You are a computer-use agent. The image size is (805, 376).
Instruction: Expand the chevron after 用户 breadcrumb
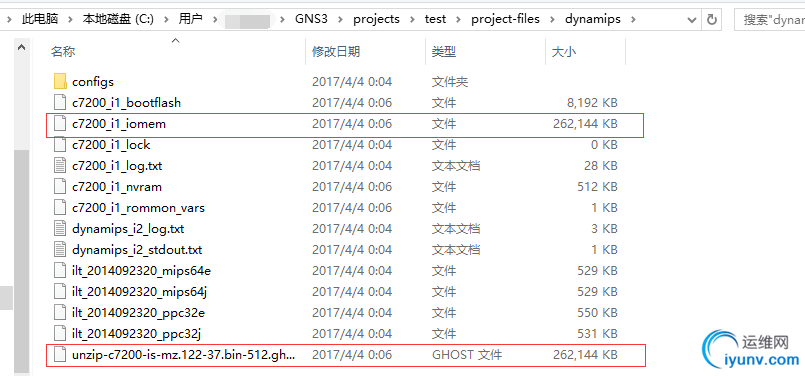(214, 20)
